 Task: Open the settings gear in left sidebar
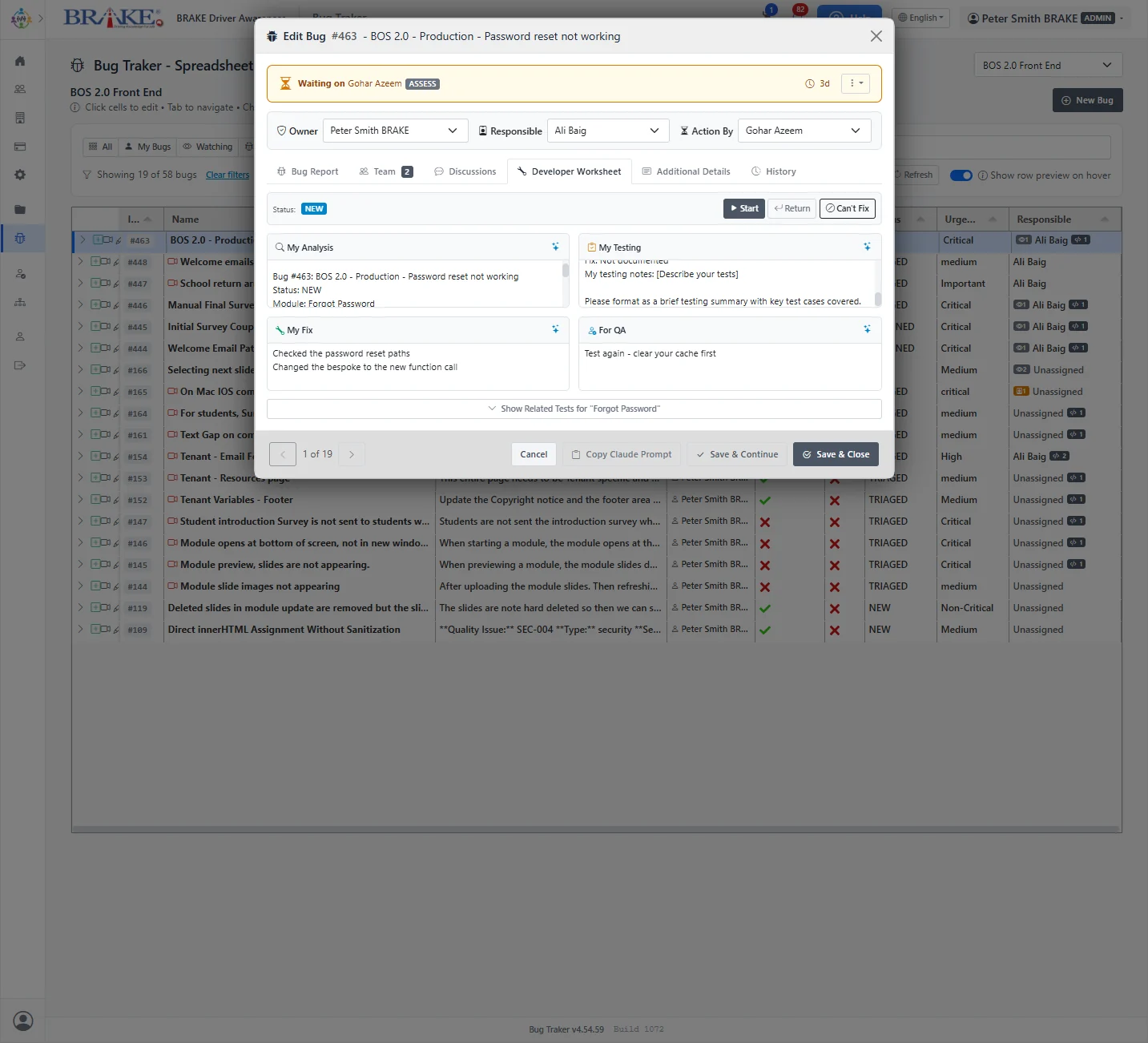pos(20,175)
